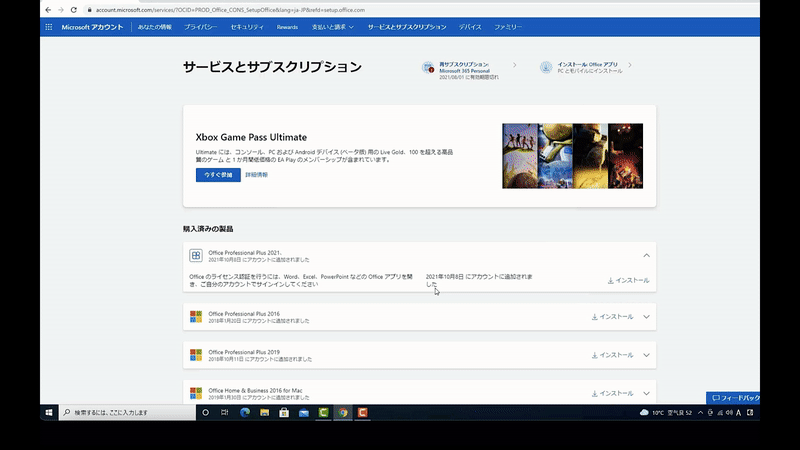This screenshot has height=450, width=800.
Task: Reload the page with the refresh icon
Action: pyautogui.click(x=73, y=10)
